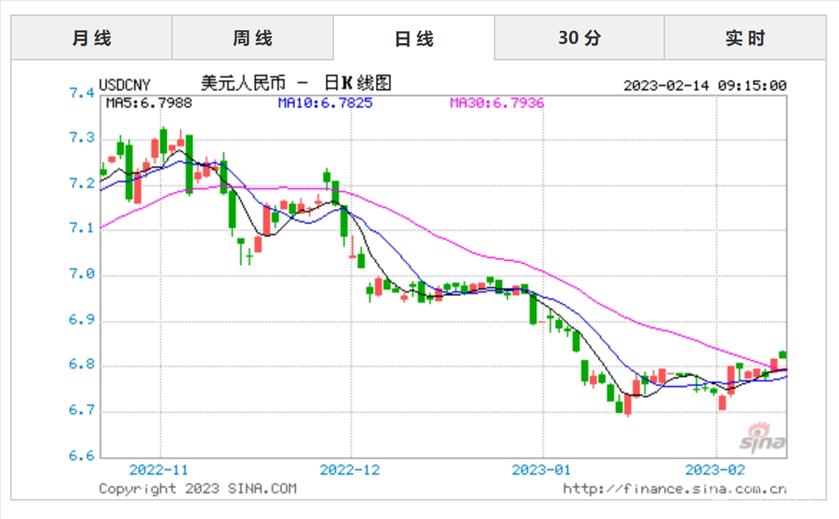Click the MA5:6.7988 indicator value
The image size is (839, 519).
click(149, 103)
